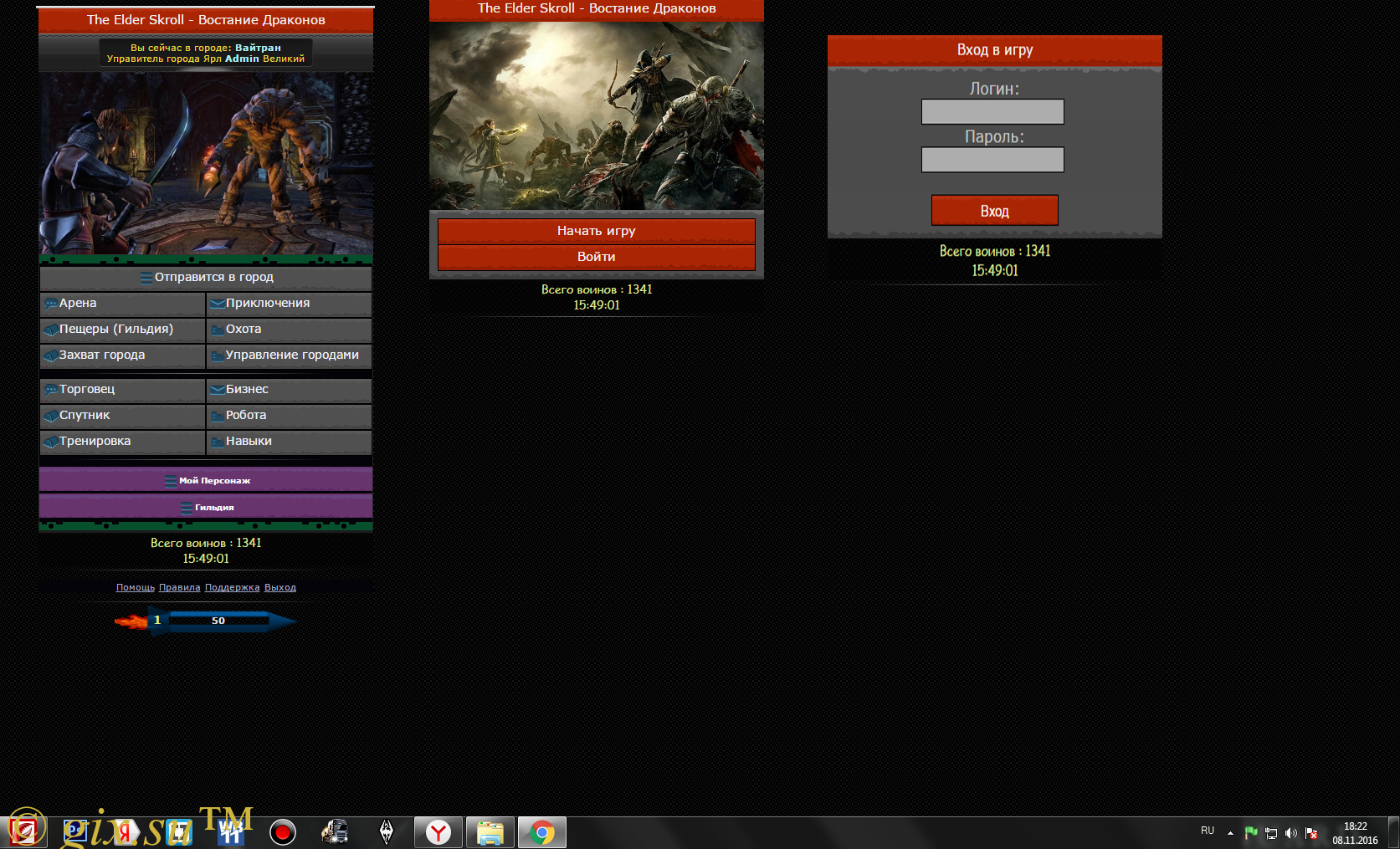Open the W11 taskbar icon
1400x849 pixels.
pos(231,832)
